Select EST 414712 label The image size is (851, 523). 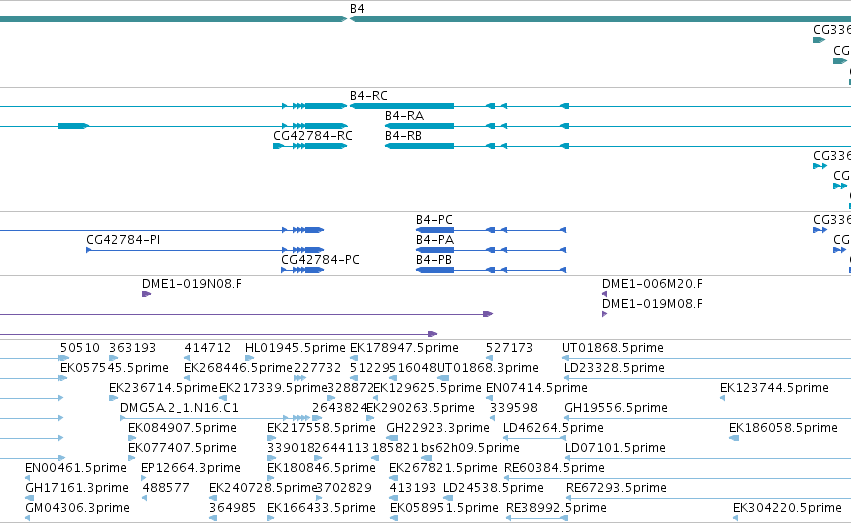tap(208, 348)
